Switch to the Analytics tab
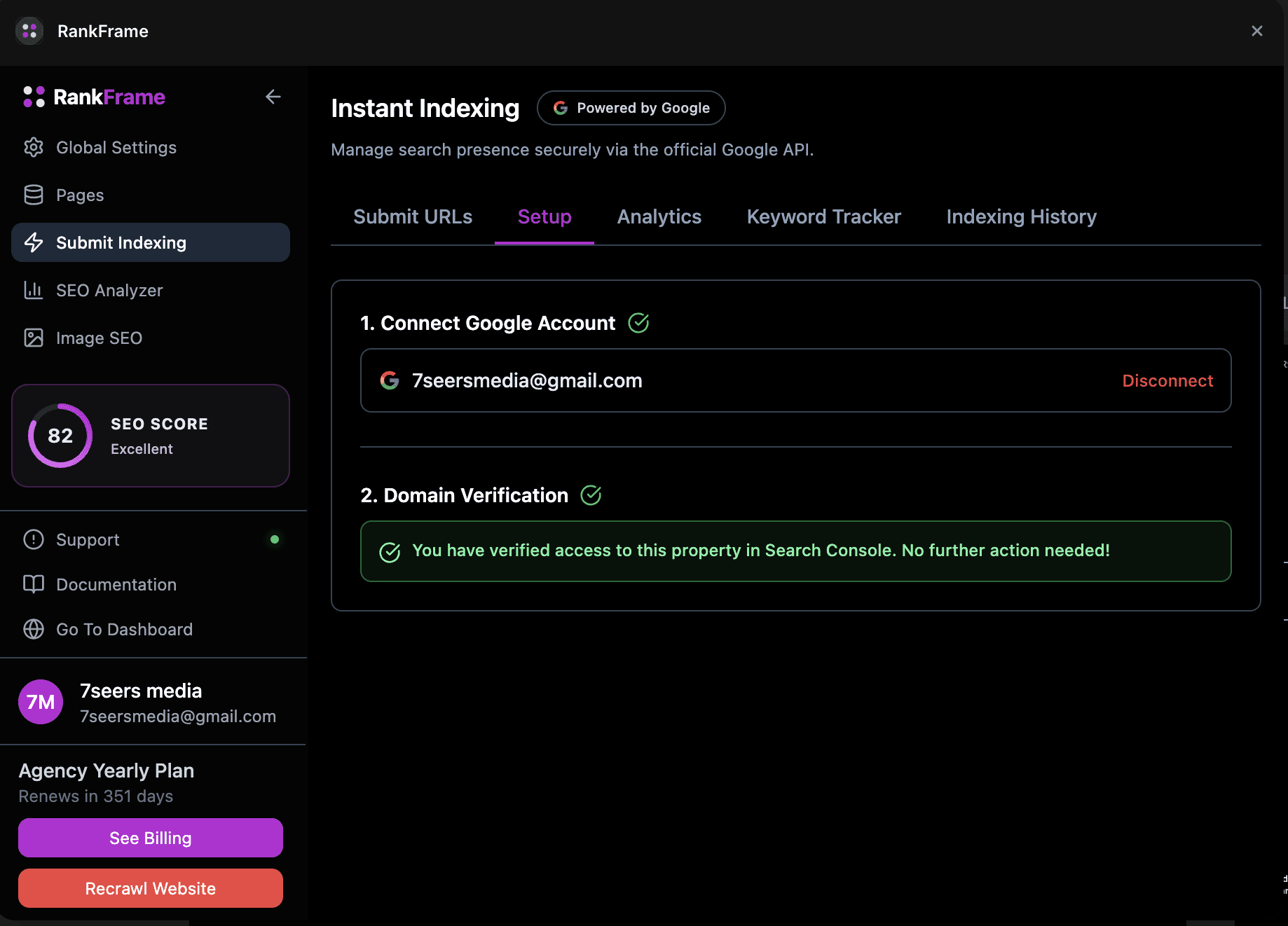1288x926 pixels. coord(659,216)
